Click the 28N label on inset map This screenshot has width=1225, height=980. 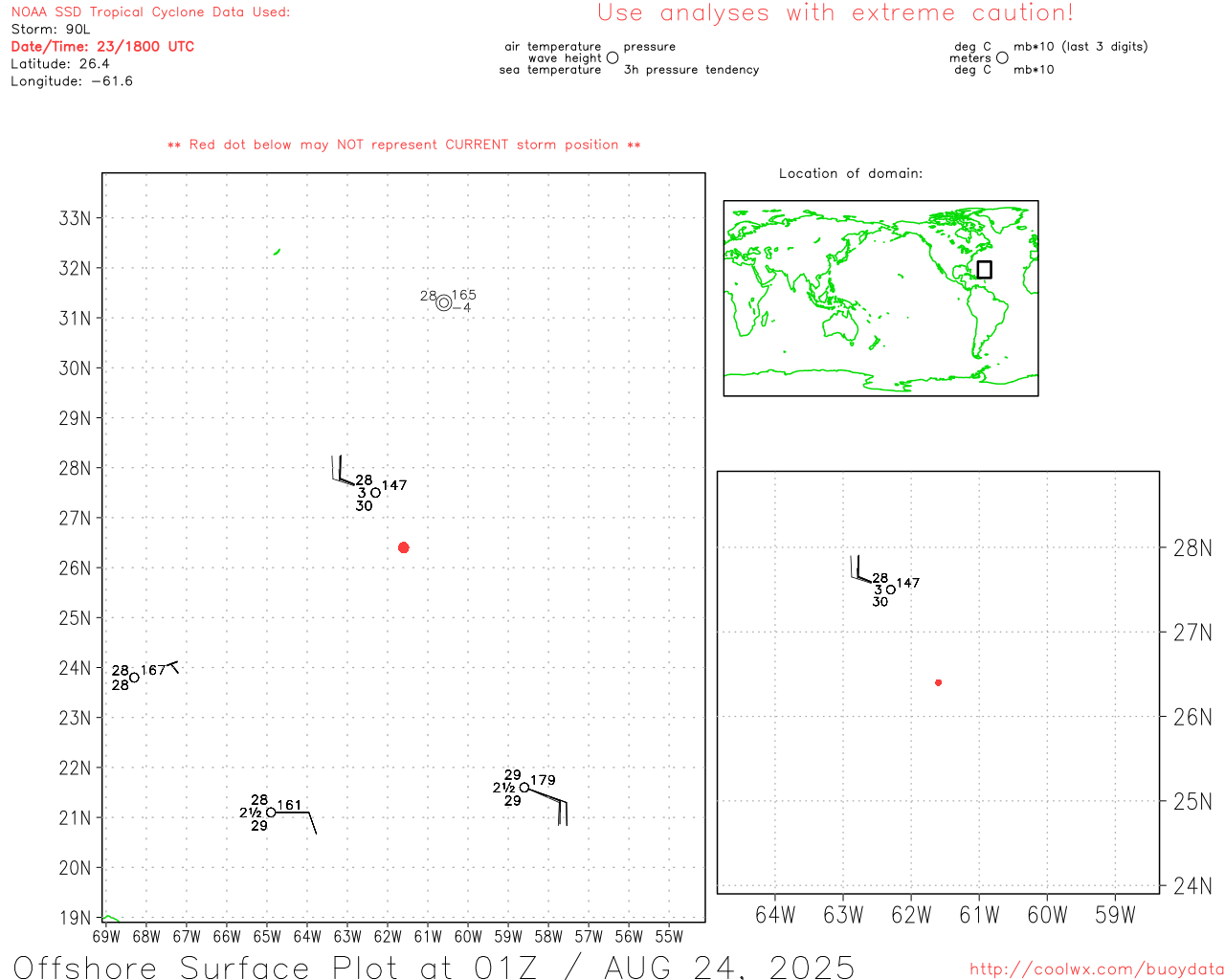click(x=1192, y=548)
